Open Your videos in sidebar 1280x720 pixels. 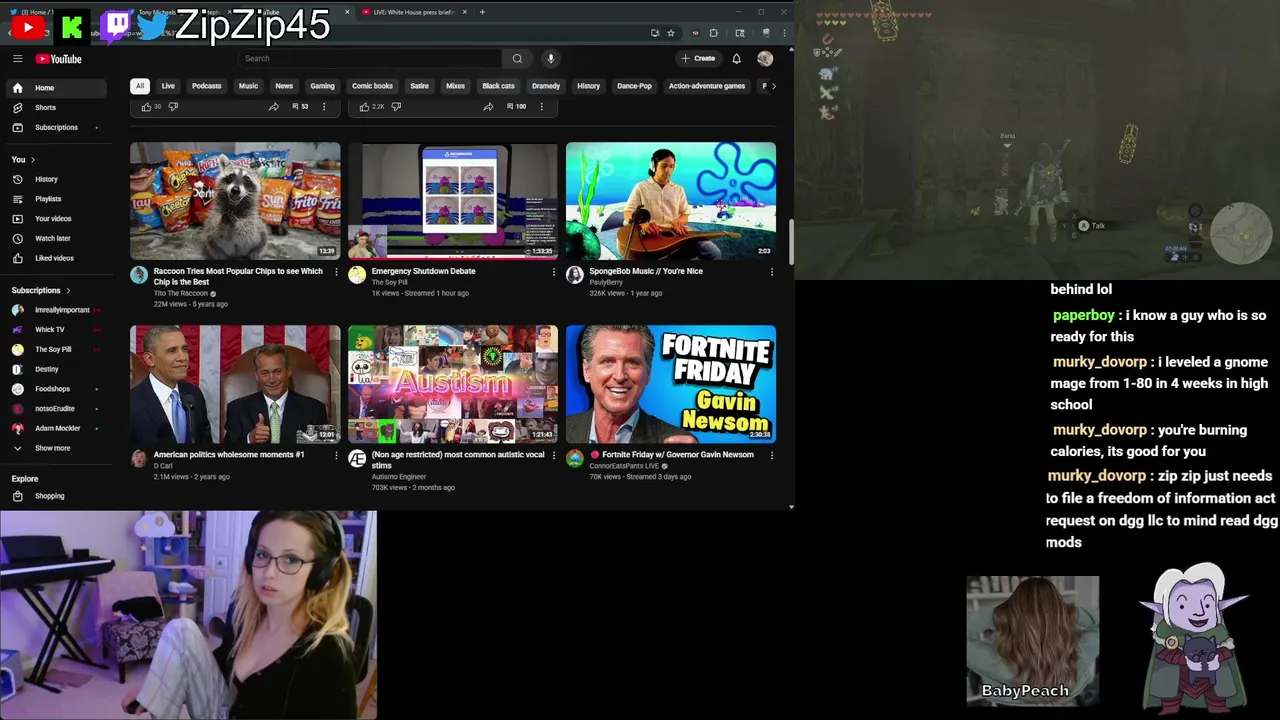[x=54, y=219]
